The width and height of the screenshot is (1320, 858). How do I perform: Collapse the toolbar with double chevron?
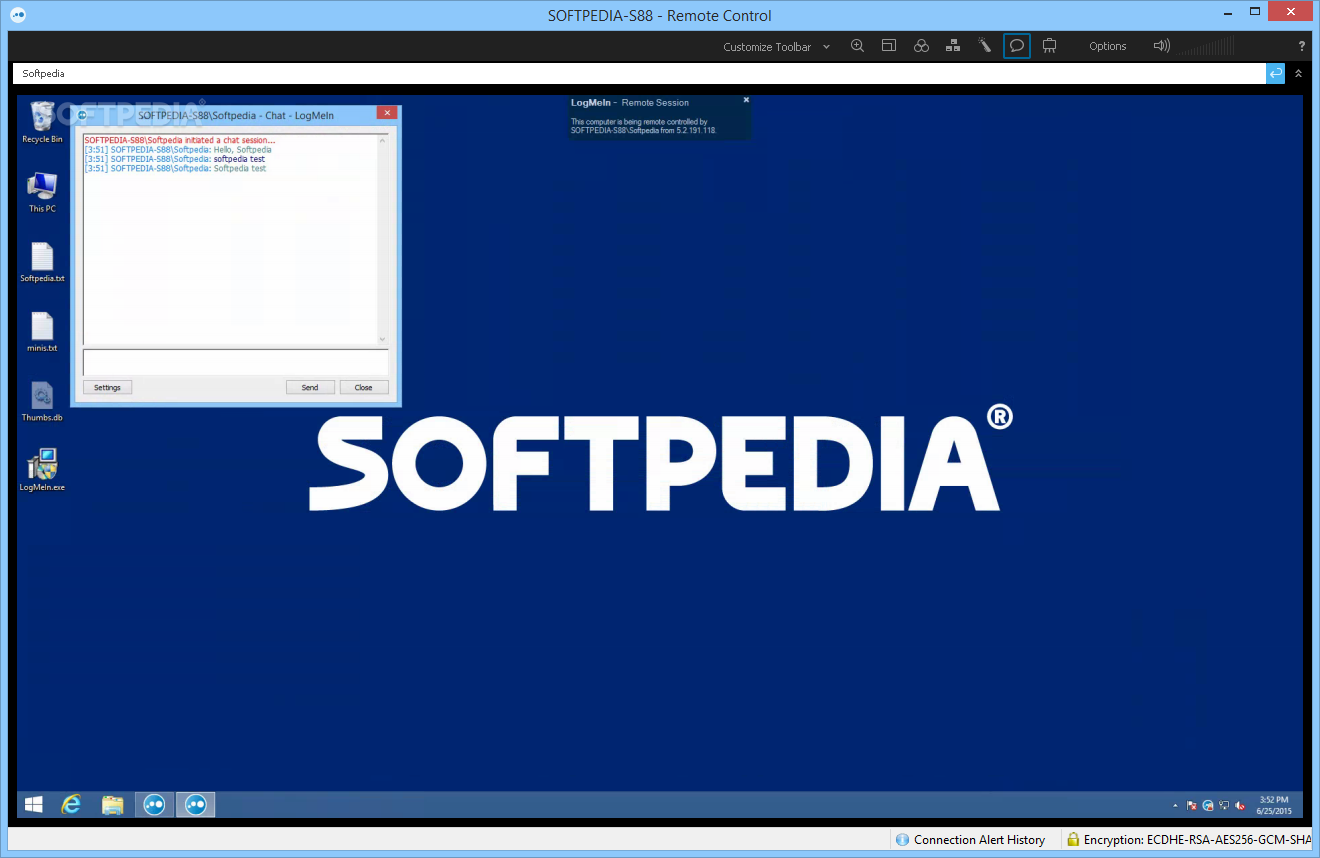1299,73
